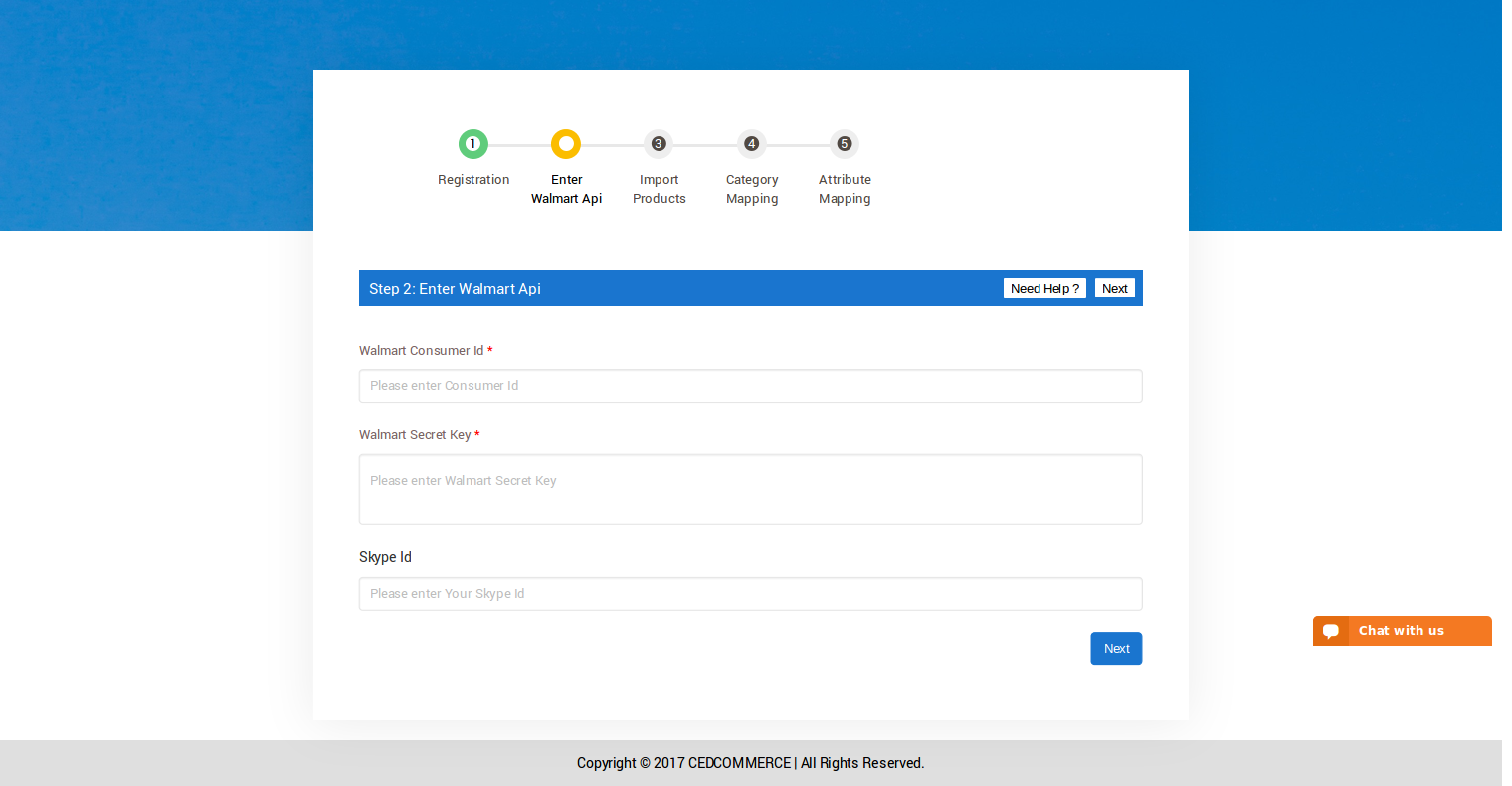1512x786 pixels.
Task: Select the Registration step label
Action: tap(473, 180)
